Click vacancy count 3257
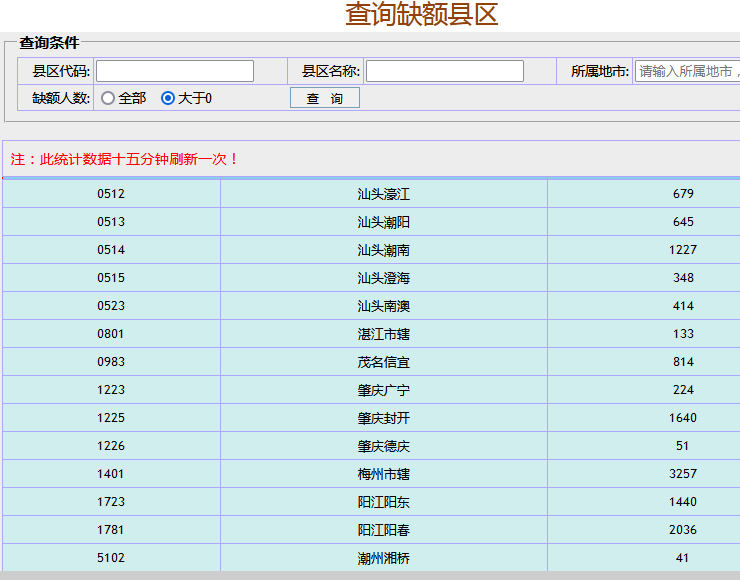The height and width of the screenshot is (580, 740). pos(683,474)
